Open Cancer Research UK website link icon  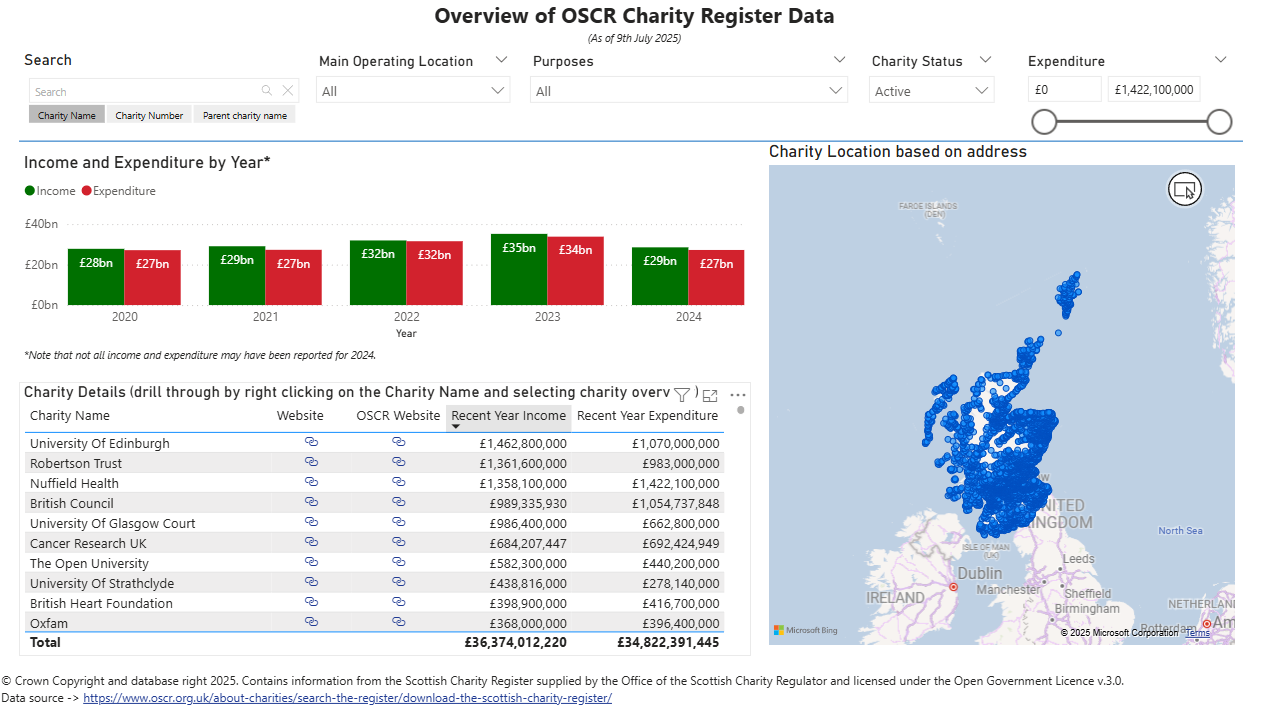[311, 541]
